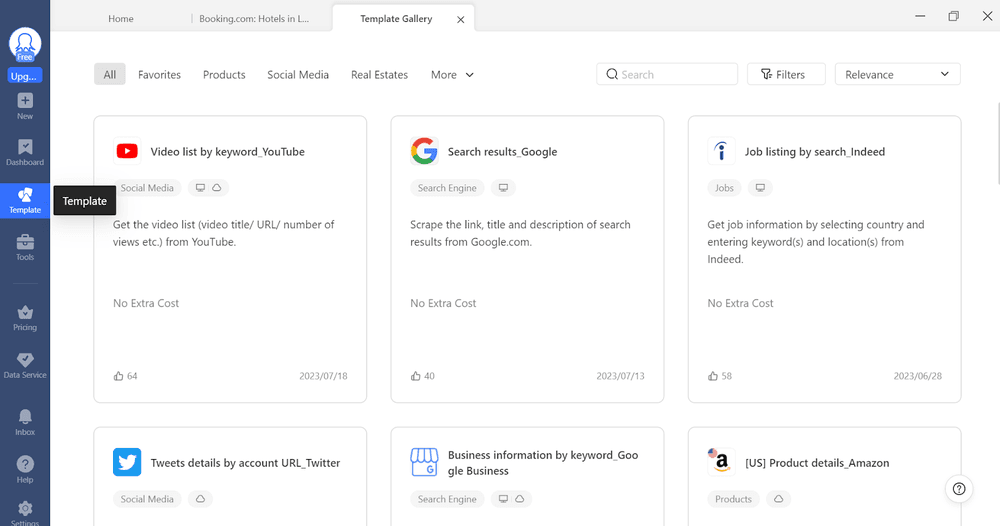The image size is (1000, 526).
Task: Open the Pricing sidebar item
Action: 25,318
